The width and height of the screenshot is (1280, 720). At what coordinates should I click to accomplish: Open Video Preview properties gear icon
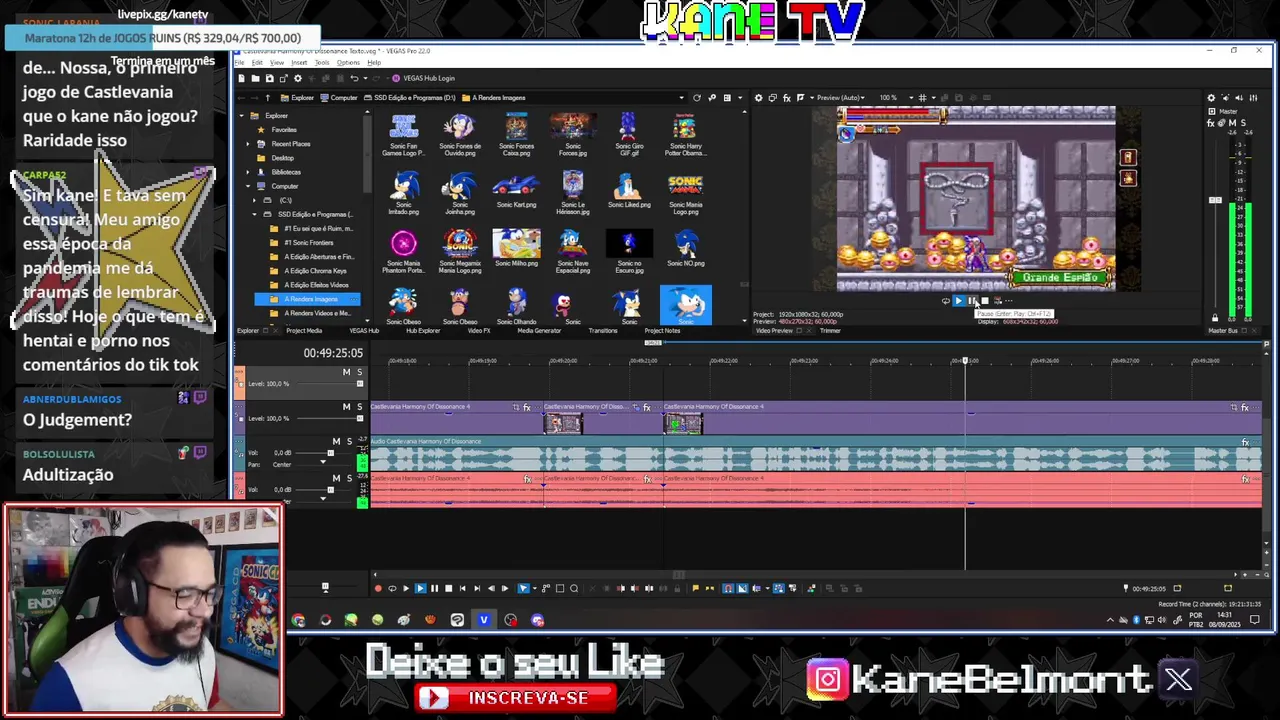758,98
